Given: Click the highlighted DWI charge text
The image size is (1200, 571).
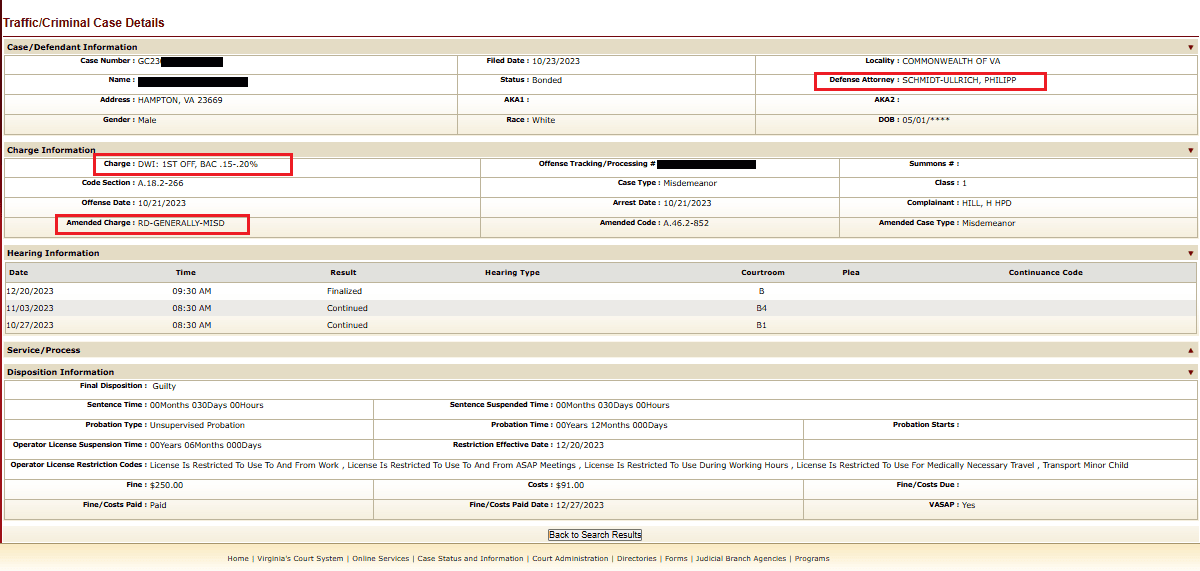Looking at the screenshot, I should pos(197,164).
